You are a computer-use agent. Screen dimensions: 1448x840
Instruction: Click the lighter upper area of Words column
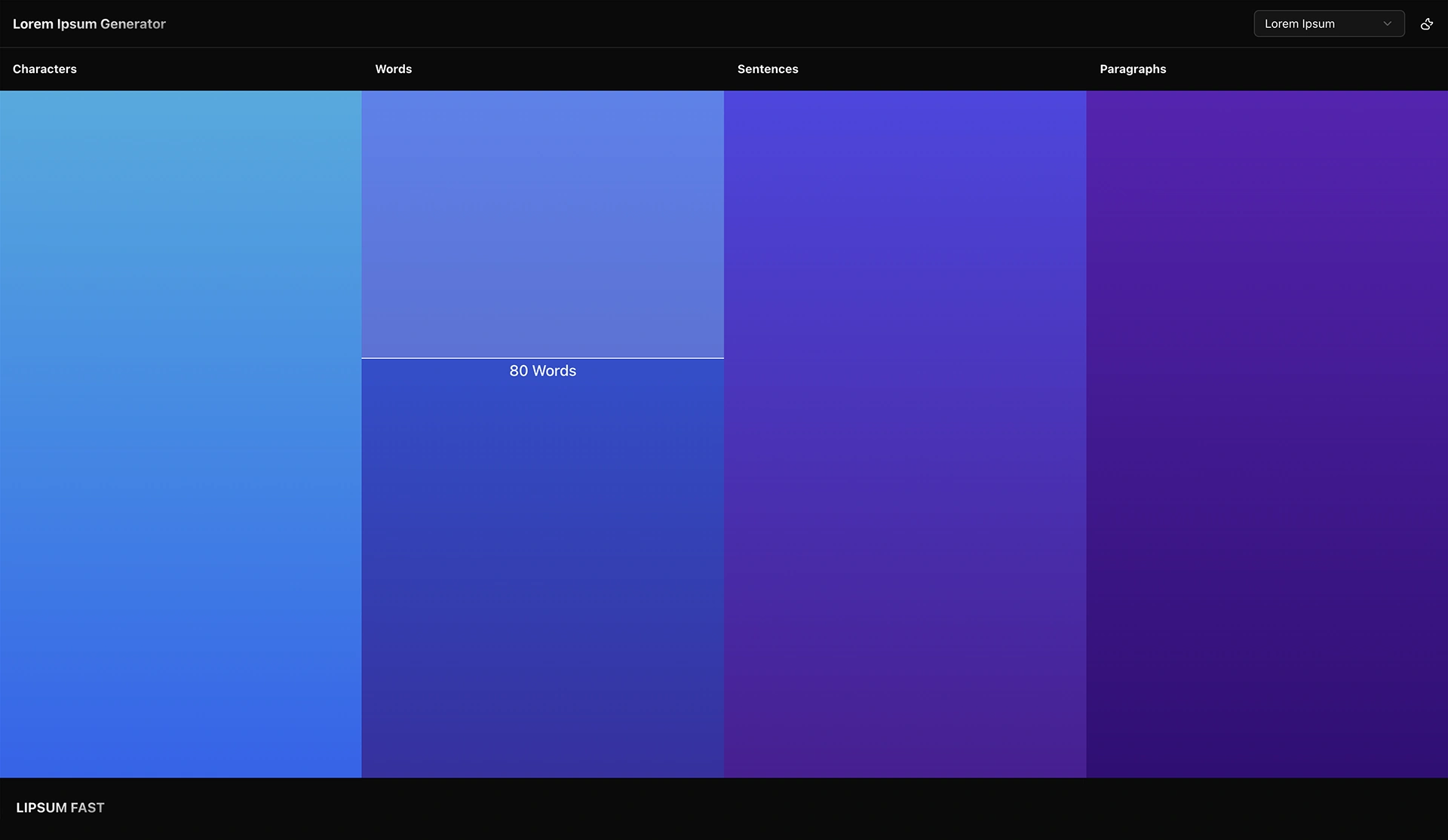tap(542, 224)
